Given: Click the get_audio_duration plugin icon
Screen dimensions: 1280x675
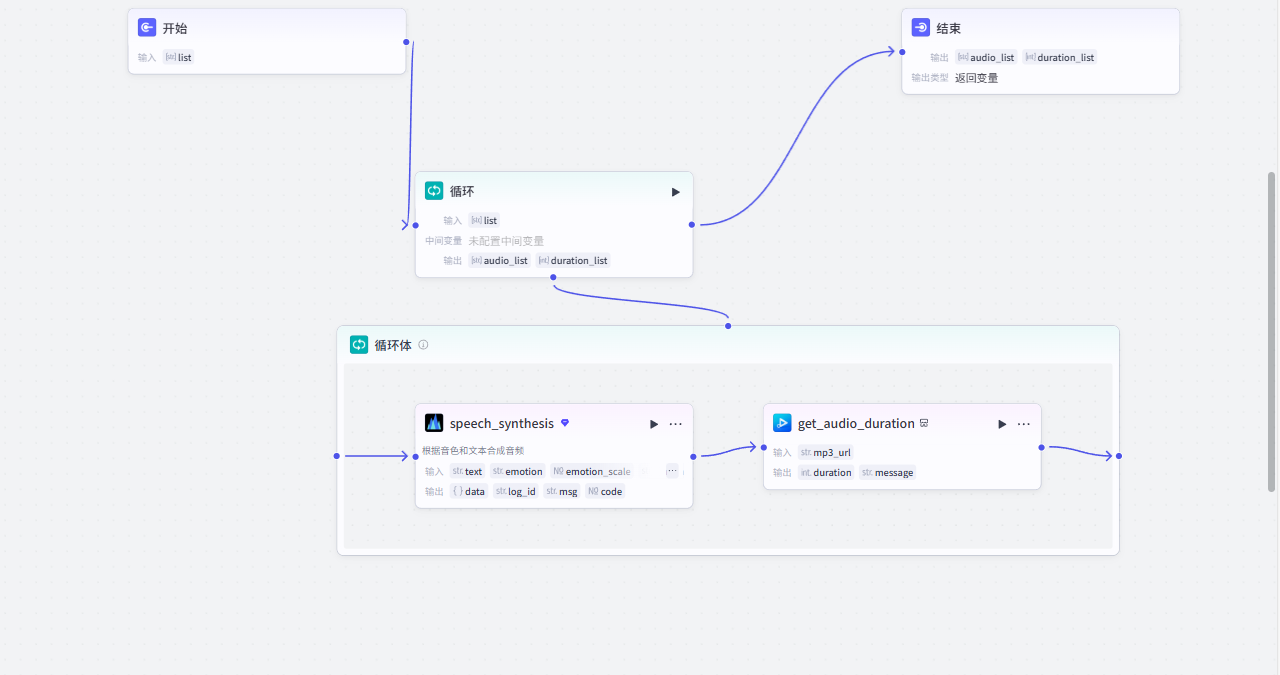Looking at the screenshot, I should tap(782, 423).
